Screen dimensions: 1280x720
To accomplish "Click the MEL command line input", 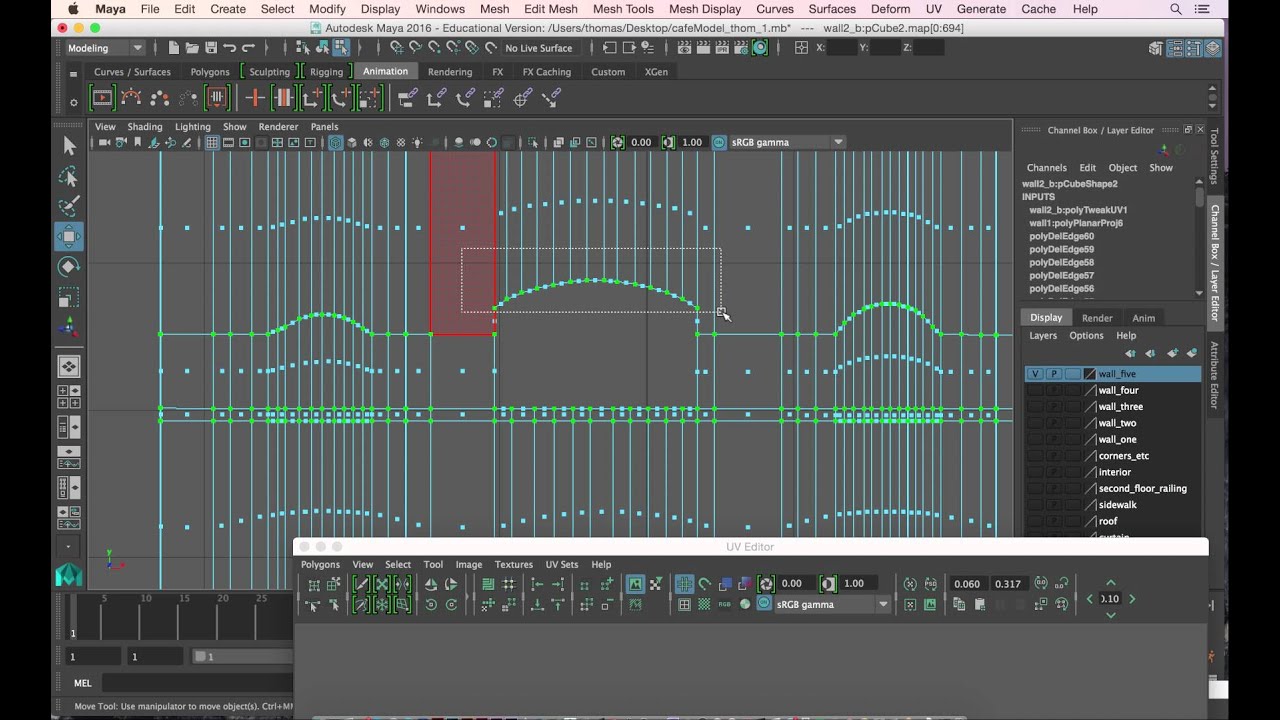I will pos(197,683).
